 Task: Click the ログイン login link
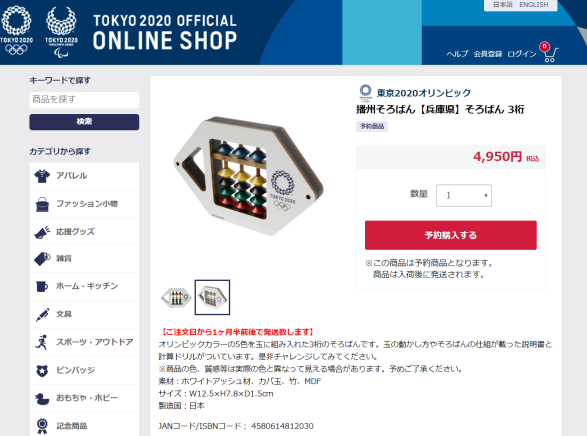522,54
